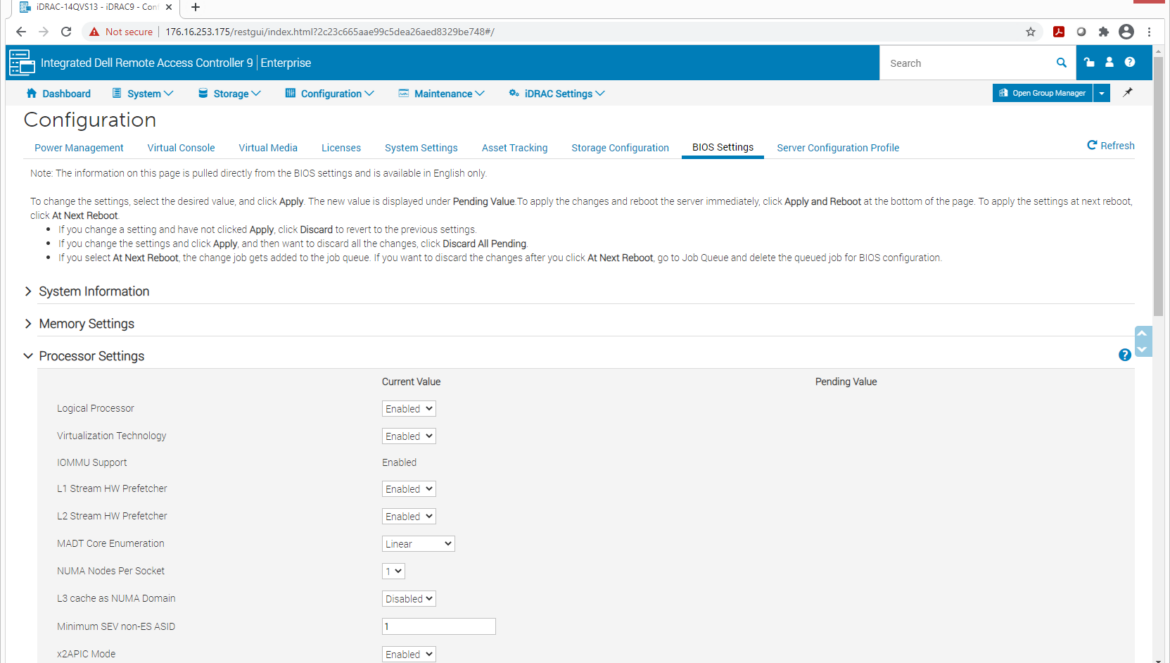The image size is (1170, 663).
Task: Click the iDRAC Search input field
Action: (967, 63)
